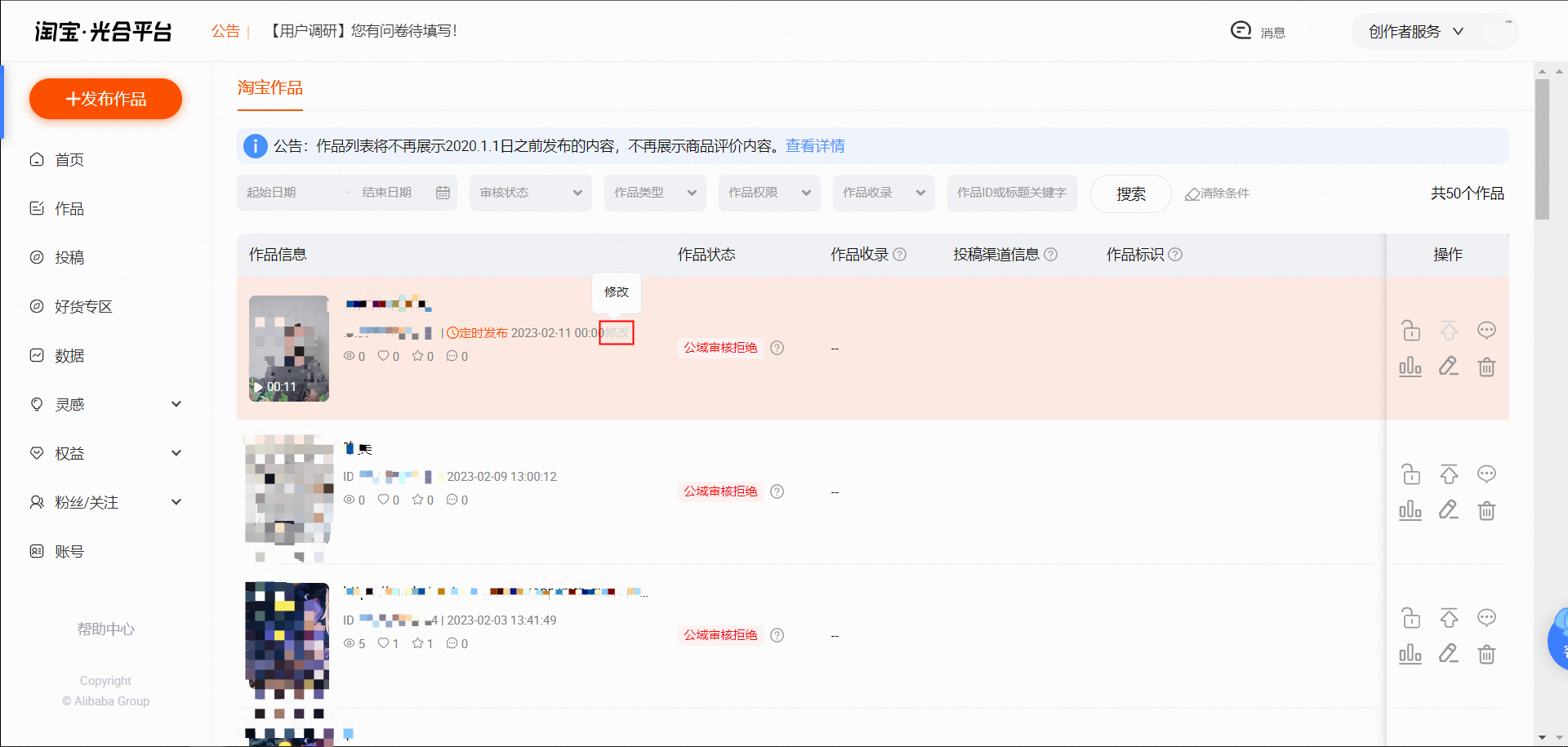Open thumbnail of the 2023-02-03 13:41:49 work
This screenshot has width=1568, height=747.
tap(287, 636)
